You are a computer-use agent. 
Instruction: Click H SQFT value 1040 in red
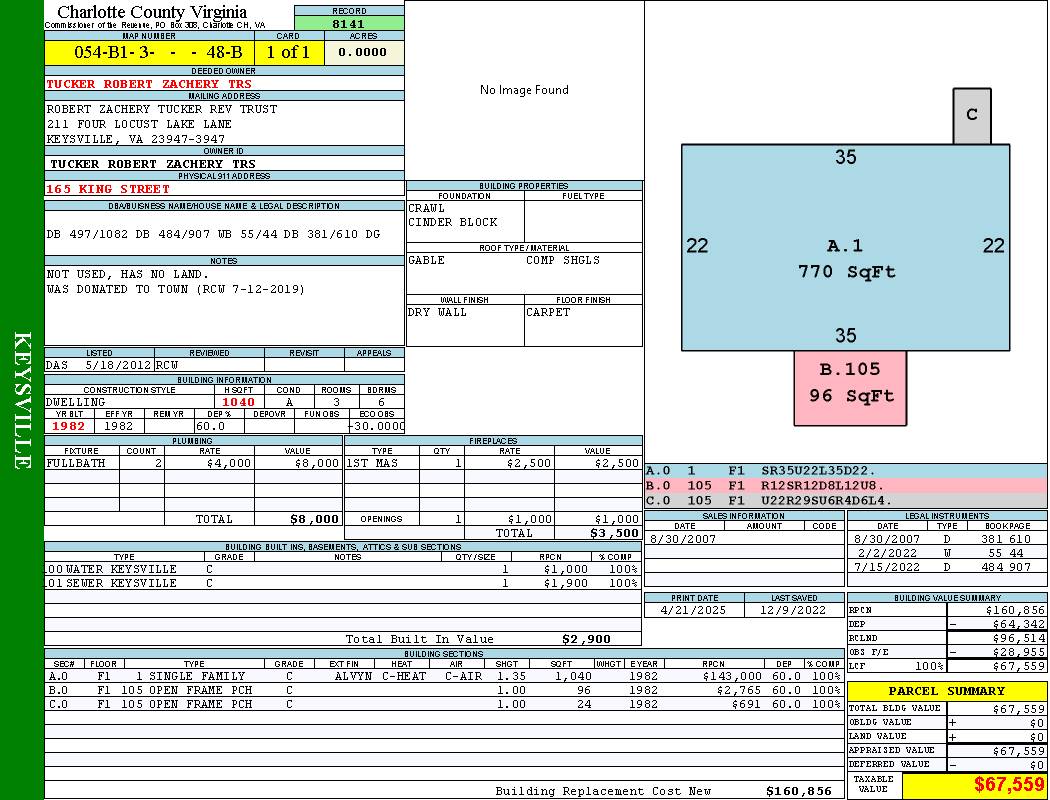[x=238, y=402]
